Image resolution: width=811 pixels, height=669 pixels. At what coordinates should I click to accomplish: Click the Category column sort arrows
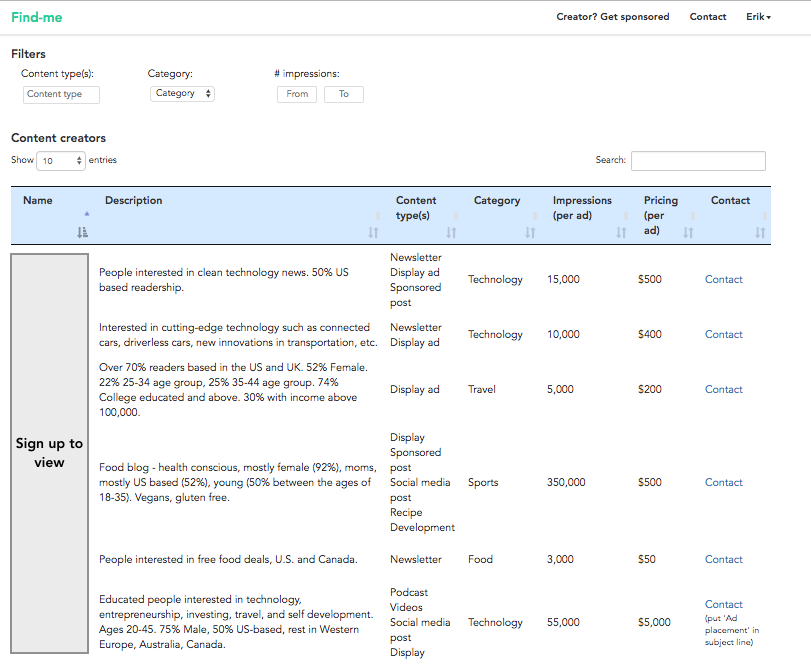point(530,232)
